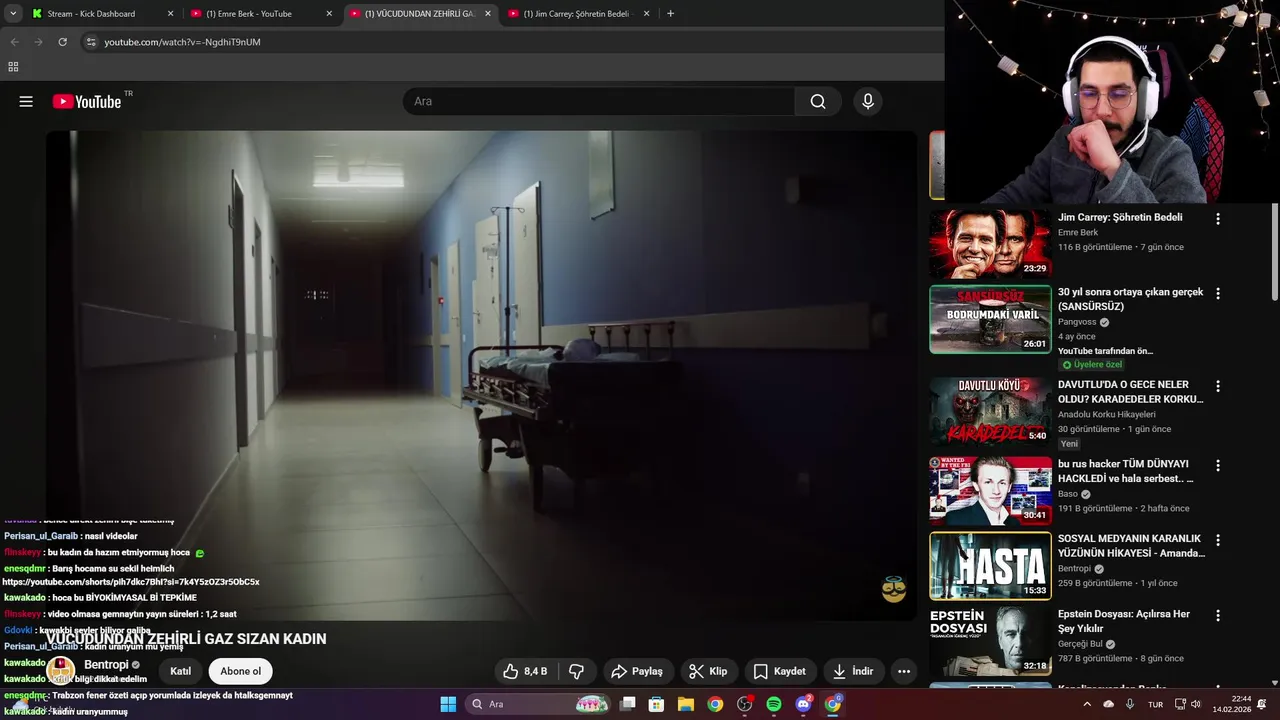1280x720 pixels.
Task: Open Epstein Dosyası video thumbnail
Action: [990, 641]
